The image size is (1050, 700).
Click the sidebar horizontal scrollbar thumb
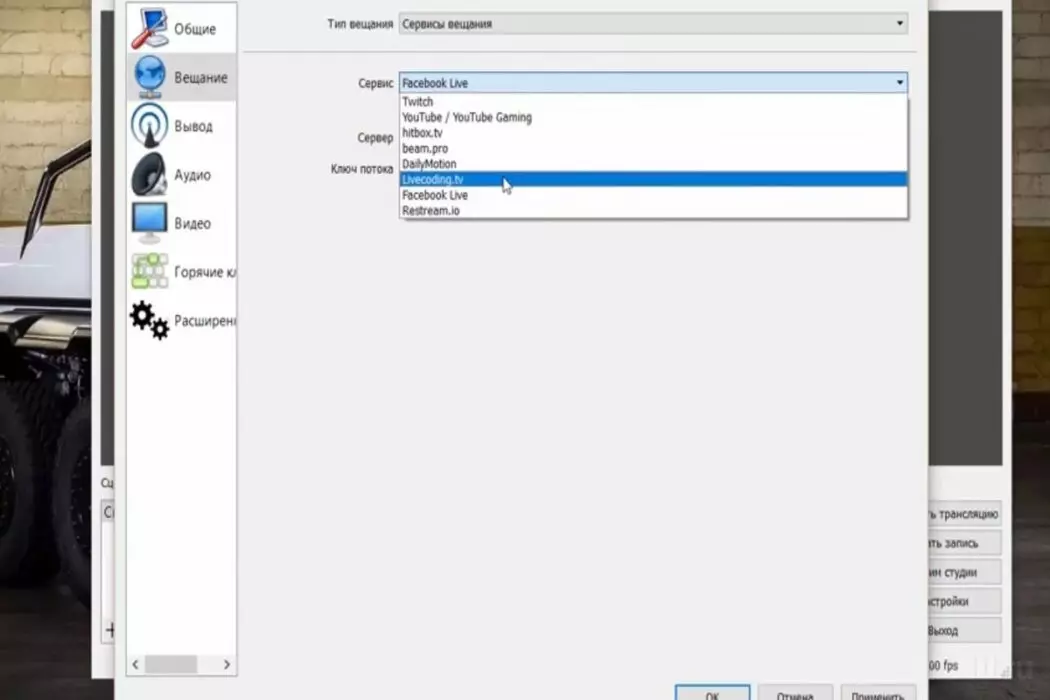click(171, 664)
